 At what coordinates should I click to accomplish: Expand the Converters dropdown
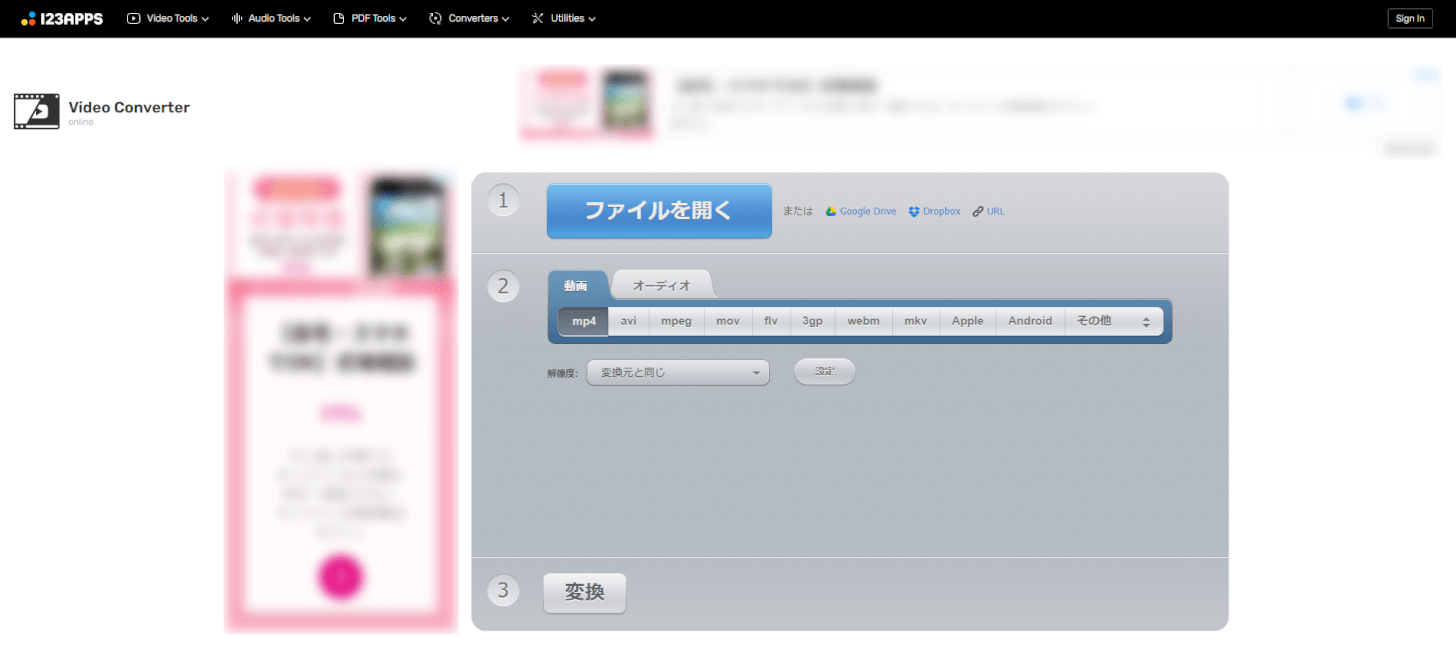(x=469, y=18)
